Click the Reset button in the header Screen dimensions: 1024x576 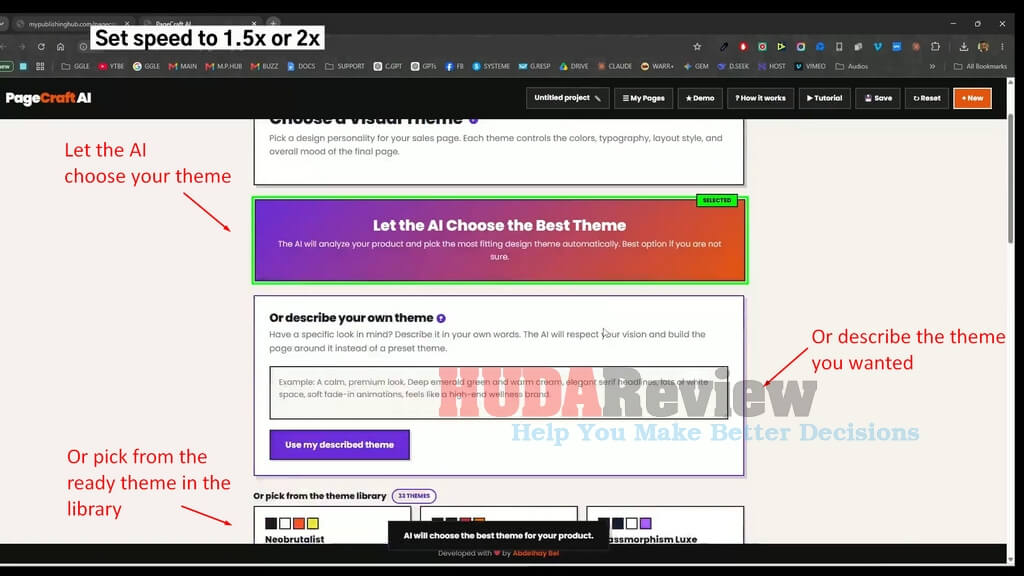pyautogui.click(x=927, y=98)
